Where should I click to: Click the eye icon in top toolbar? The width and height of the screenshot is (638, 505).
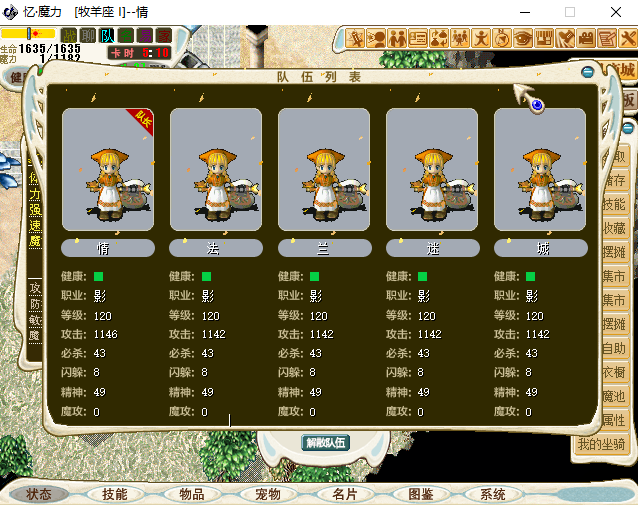(523, 39)
